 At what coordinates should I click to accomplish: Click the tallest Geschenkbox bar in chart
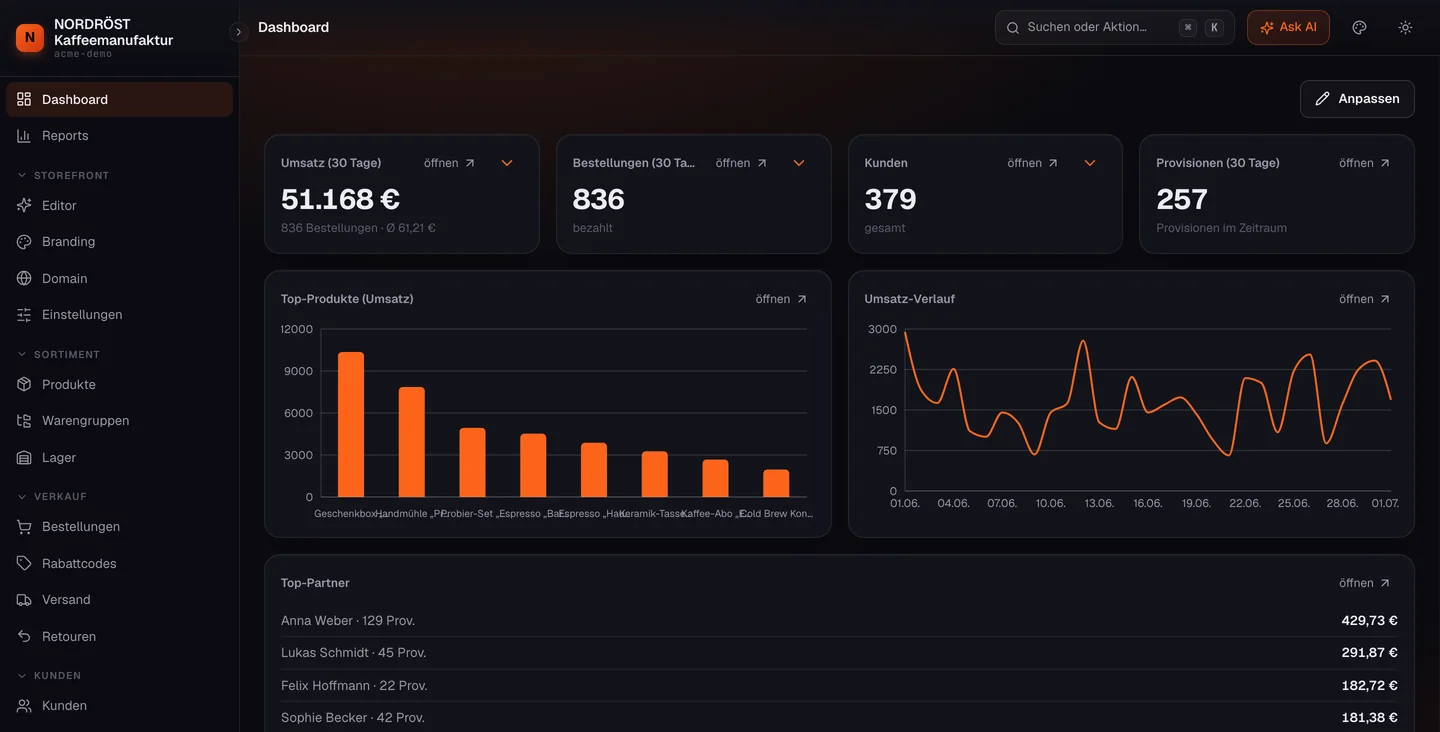pos(351,424)
